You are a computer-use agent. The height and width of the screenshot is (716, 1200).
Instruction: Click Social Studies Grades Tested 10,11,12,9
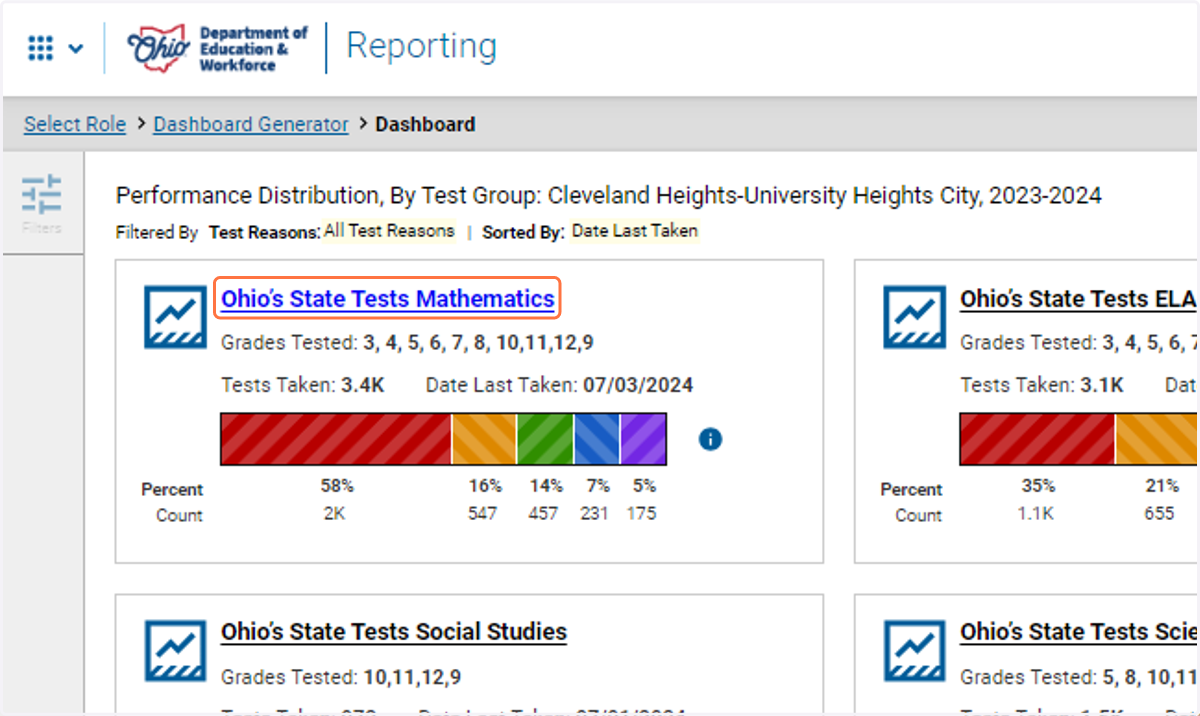341,677
